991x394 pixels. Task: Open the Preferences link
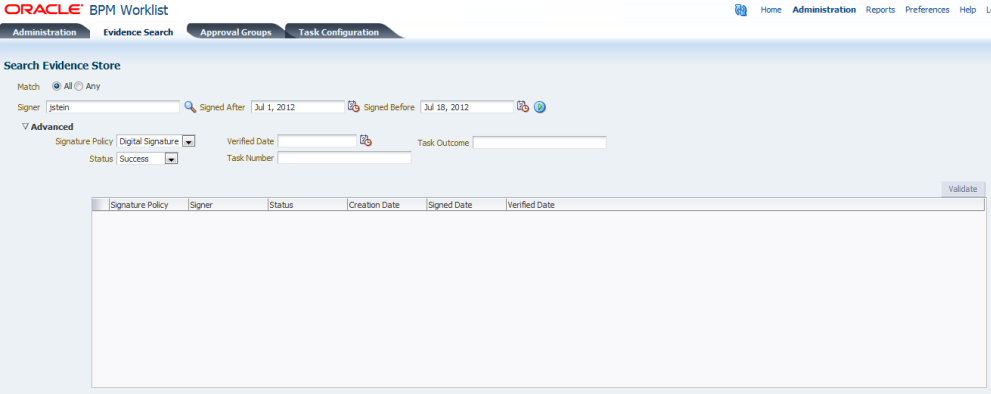[927, 10]
